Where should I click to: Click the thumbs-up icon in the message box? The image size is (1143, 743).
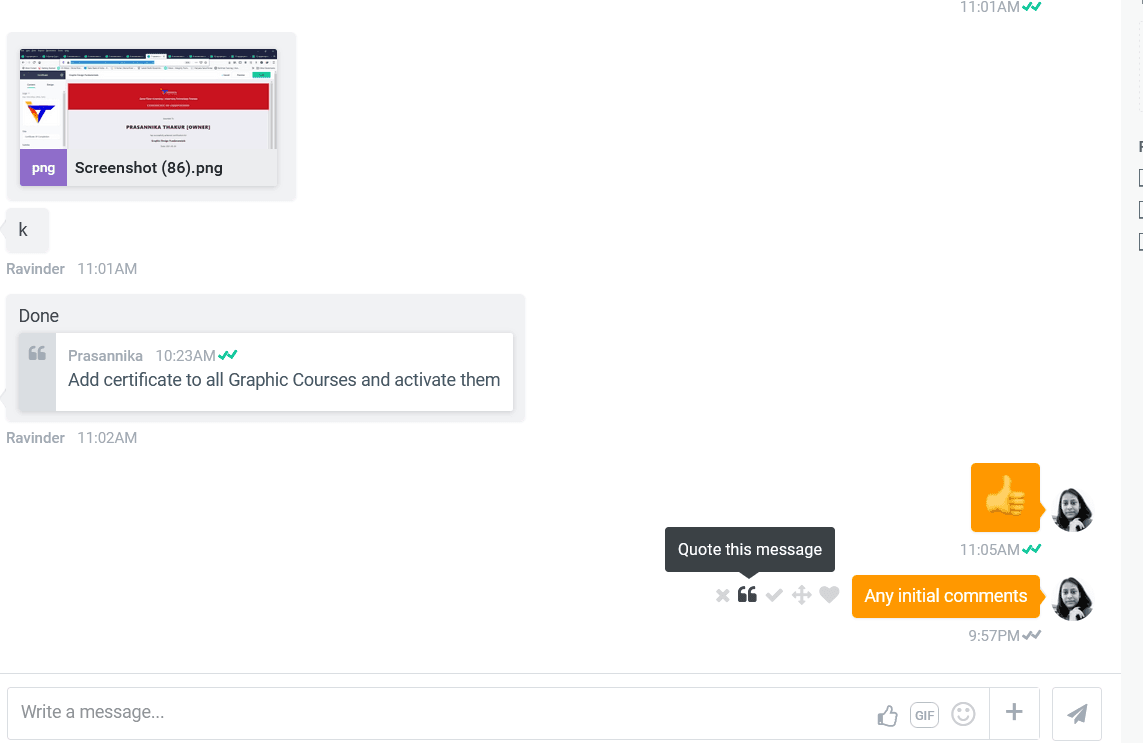click(x=887, y=715)
